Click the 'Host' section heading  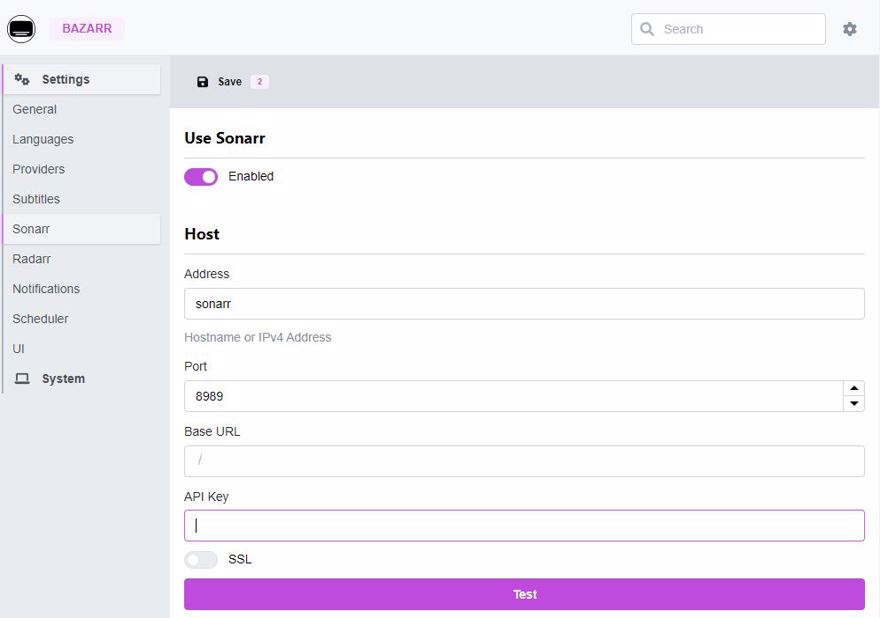click(202, 234)
